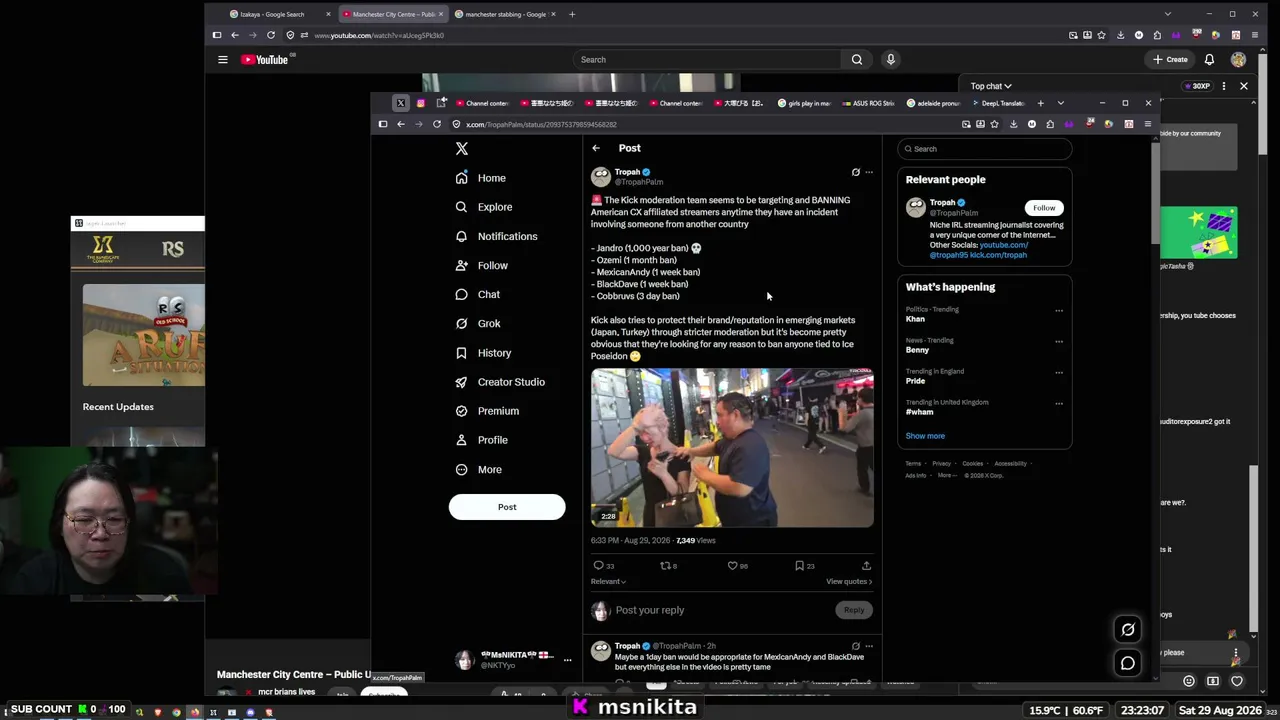Expand the Top chat dropdown
Image resolution: width=1280 pixels, height=720 pixels.
click(x=991, y=86)
